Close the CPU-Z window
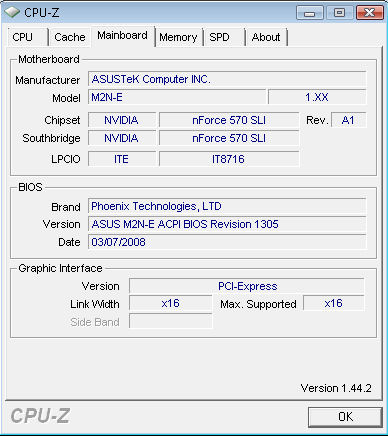Viewport: 388px width, 436px height. pos(369,13)
